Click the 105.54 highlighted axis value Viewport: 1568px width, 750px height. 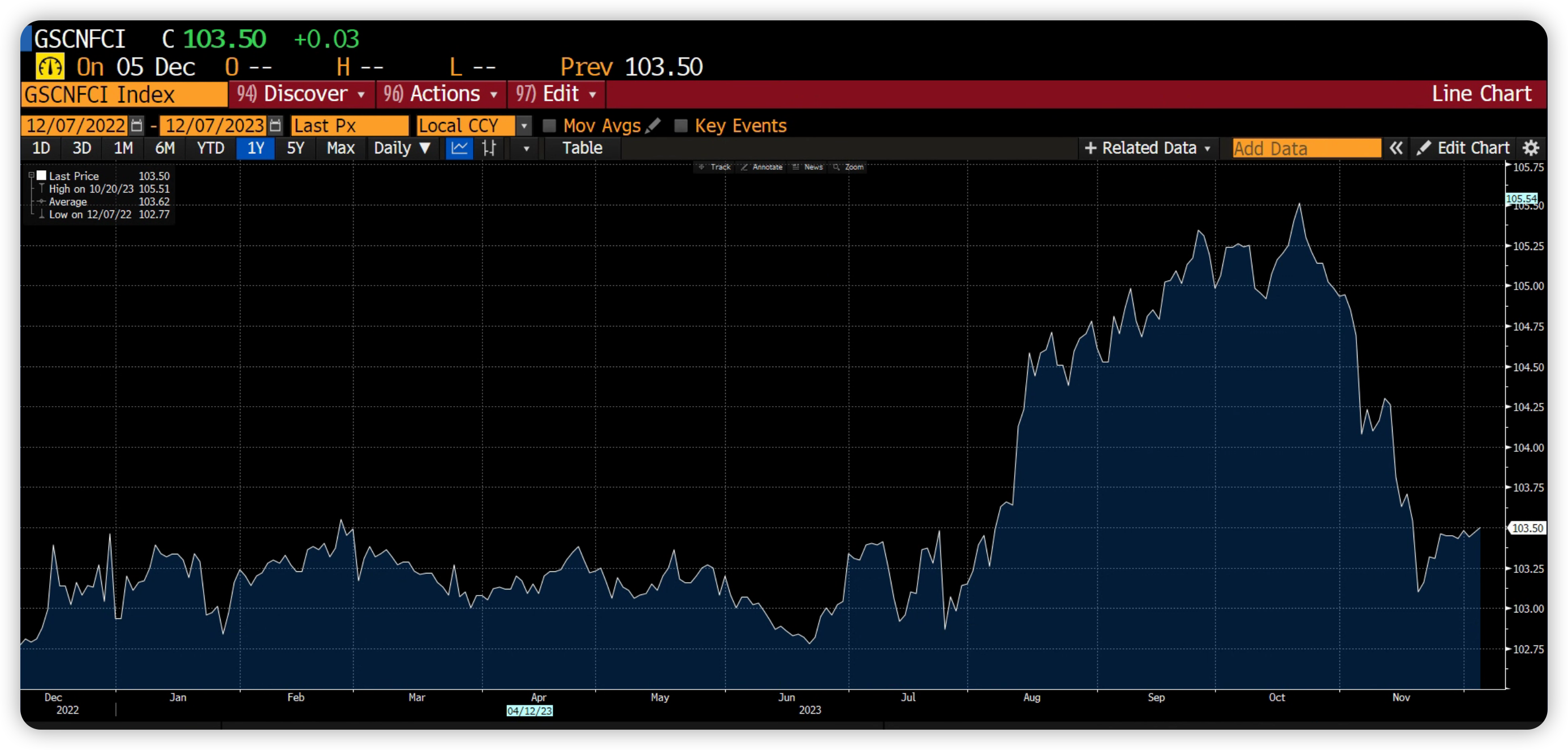click(x=1521, y=199)
